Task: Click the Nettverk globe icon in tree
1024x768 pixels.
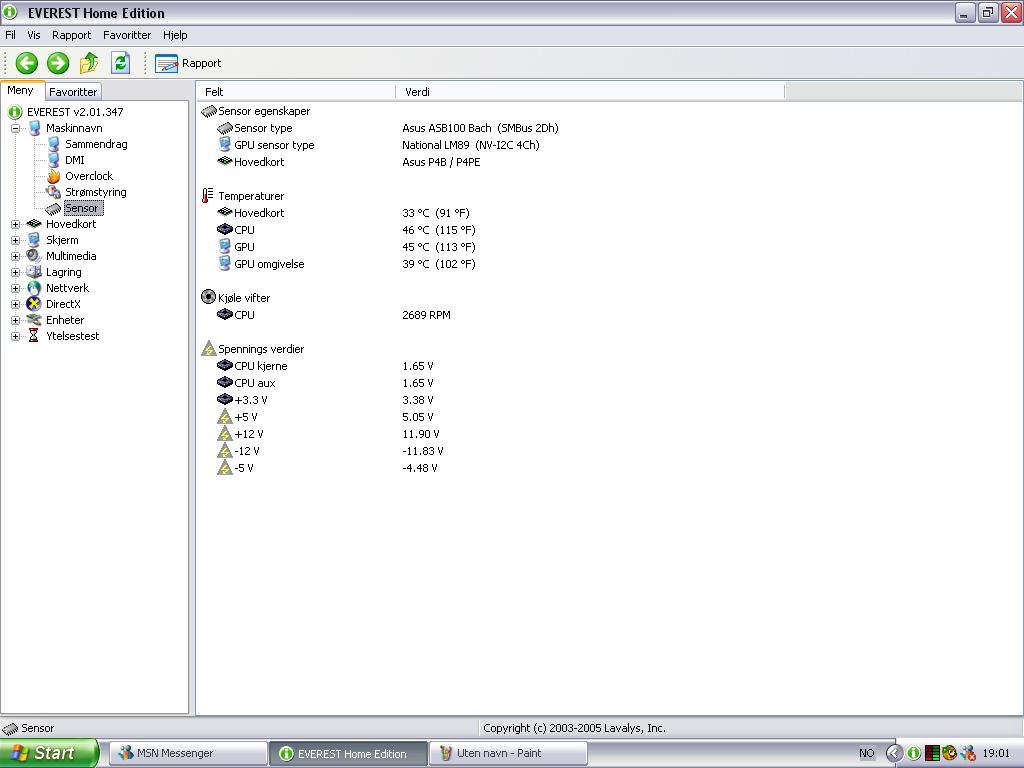Action: [34, 288]
